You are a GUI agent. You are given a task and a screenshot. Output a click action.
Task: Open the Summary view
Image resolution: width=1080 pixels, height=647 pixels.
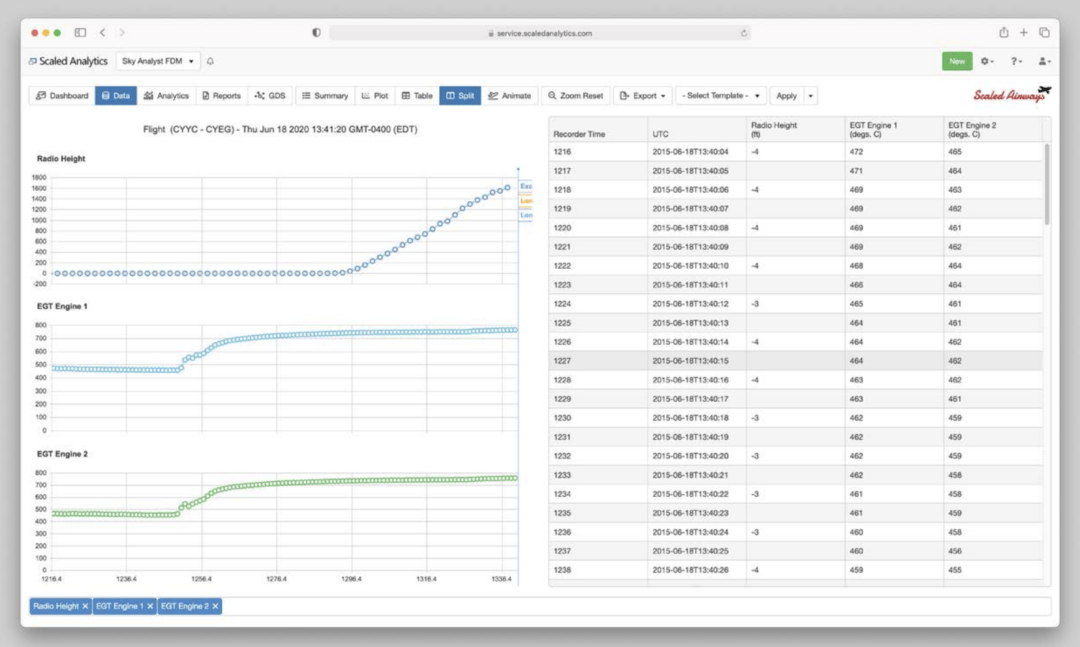click(x=325, y=95)
